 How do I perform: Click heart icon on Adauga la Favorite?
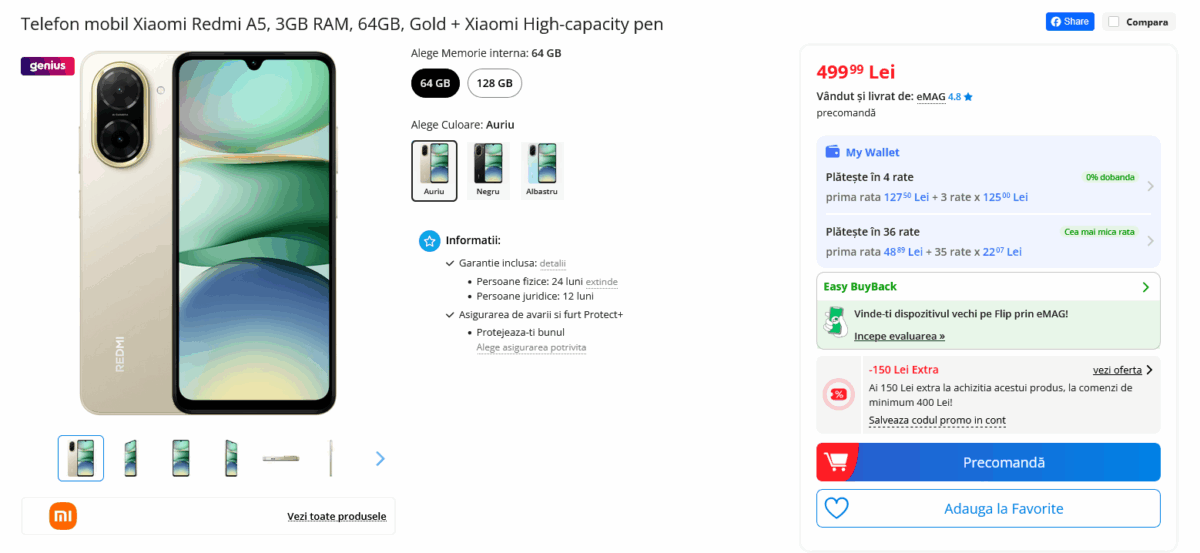click(x=837, y=508)
